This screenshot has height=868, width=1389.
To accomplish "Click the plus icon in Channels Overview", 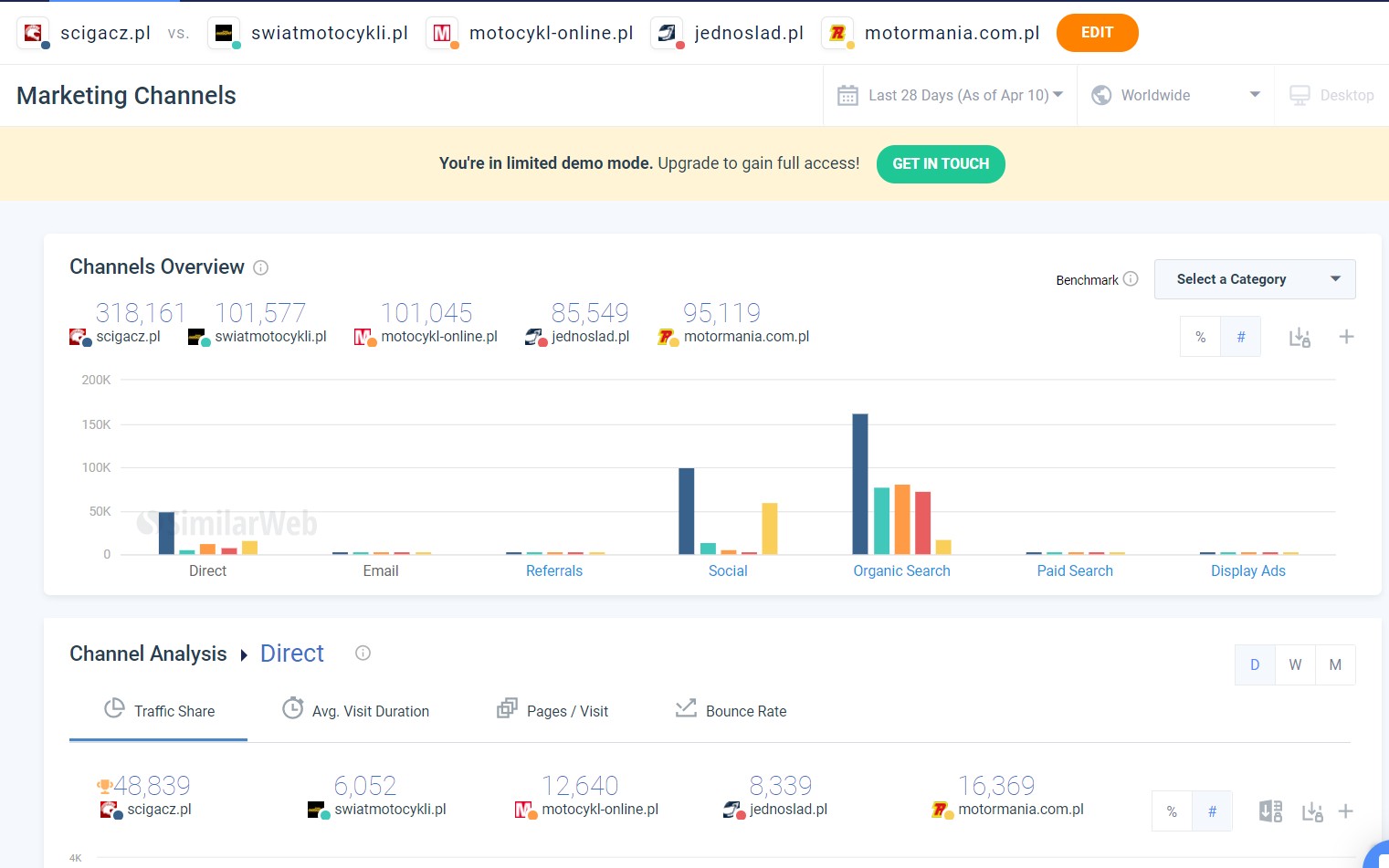I will pyautogui.click(x=1346, y=337).
